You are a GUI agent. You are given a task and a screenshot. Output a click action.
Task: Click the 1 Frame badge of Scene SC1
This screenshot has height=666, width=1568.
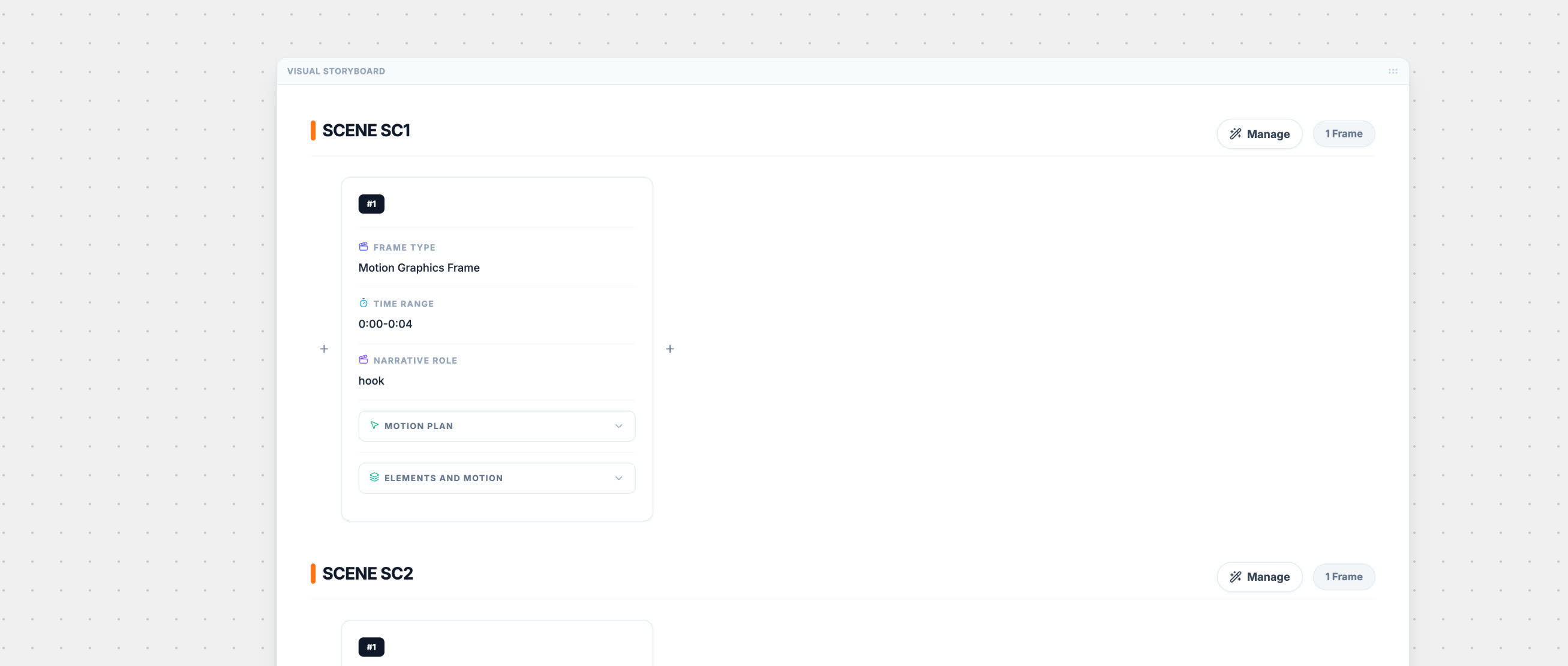(x=1344, y=134)
